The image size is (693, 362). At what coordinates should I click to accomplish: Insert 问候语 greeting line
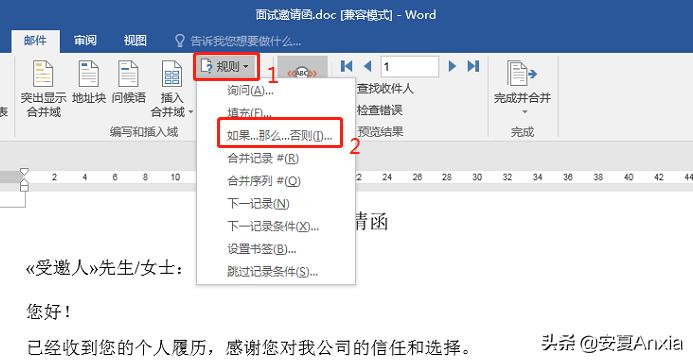pyautogui.click(x=129, y=82)
